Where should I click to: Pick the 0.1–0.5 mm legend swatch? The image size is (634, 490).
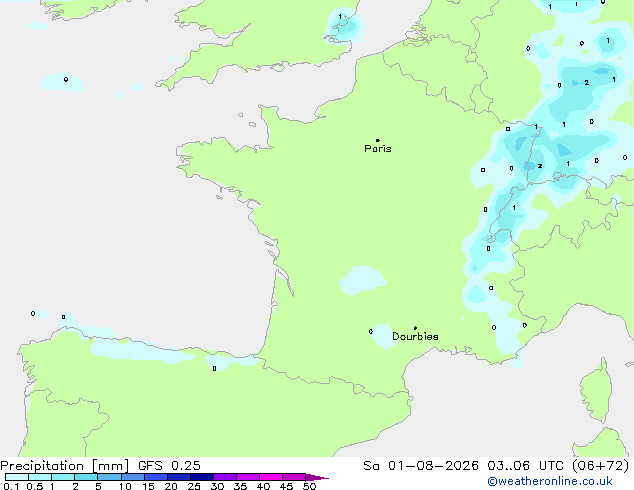click(17, 477)
